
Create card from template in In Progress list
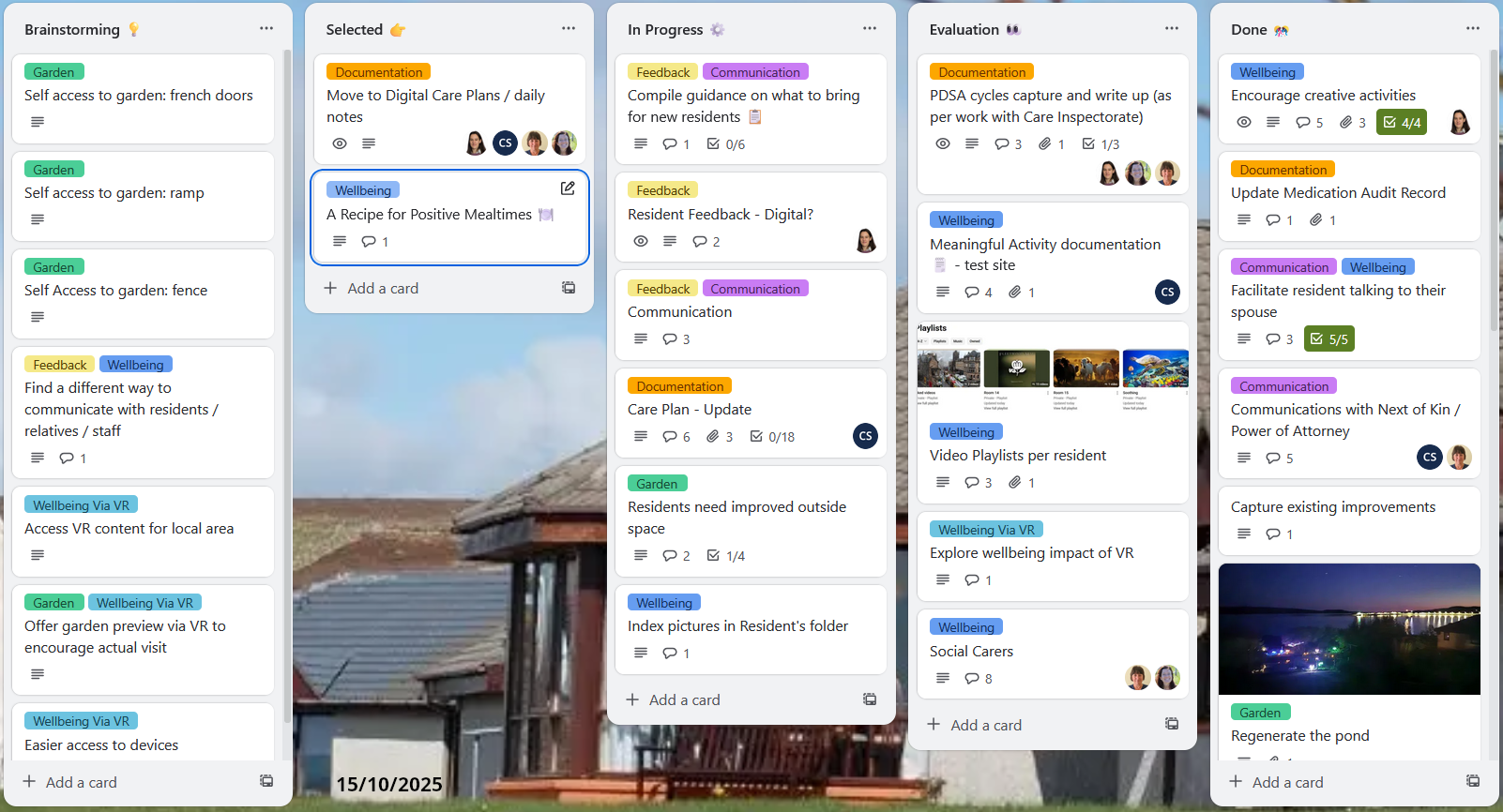[870, 699]
